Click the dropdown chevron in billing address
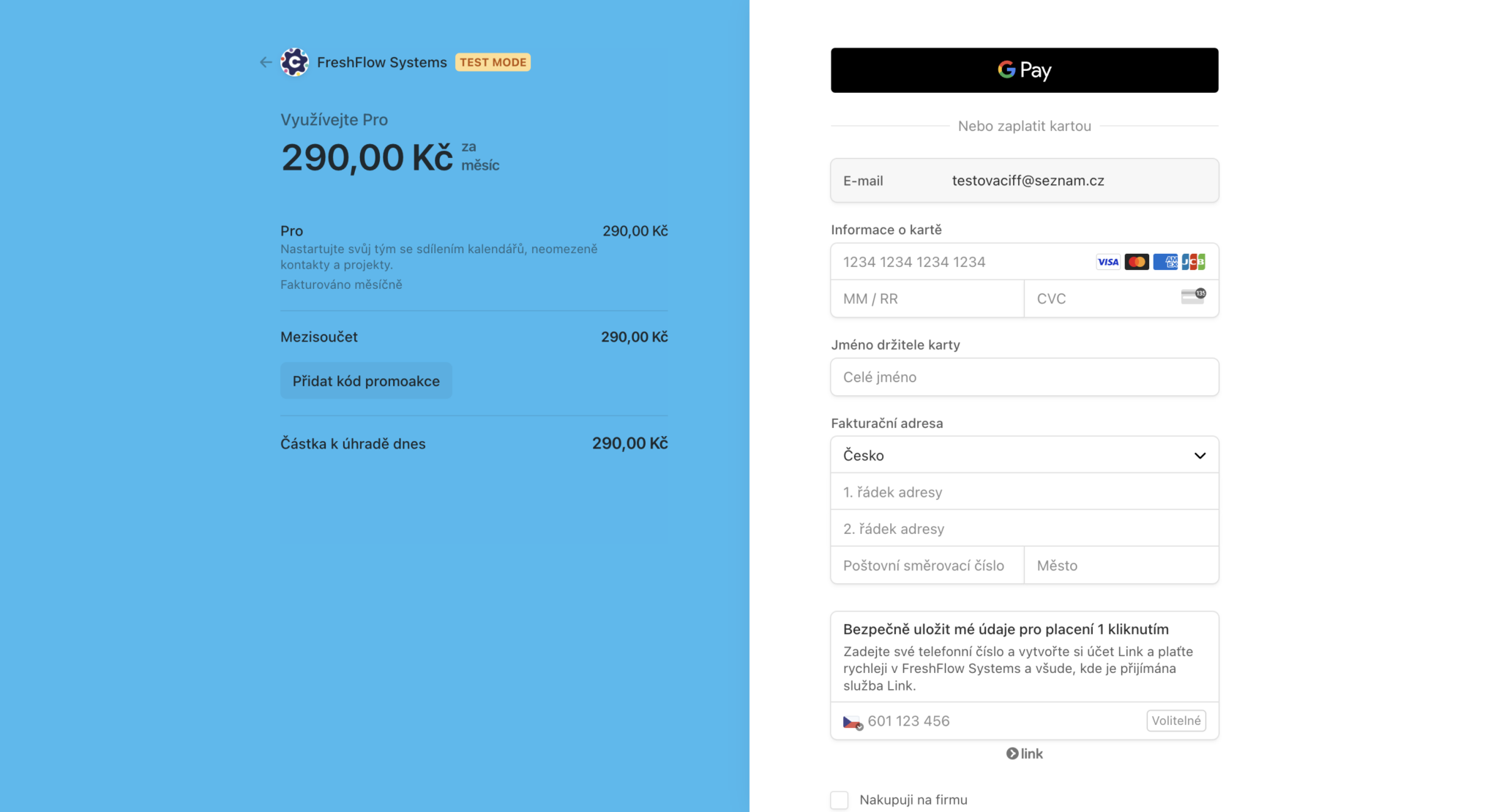This screenshot has height=812, width=1499. coord(1200,456)
